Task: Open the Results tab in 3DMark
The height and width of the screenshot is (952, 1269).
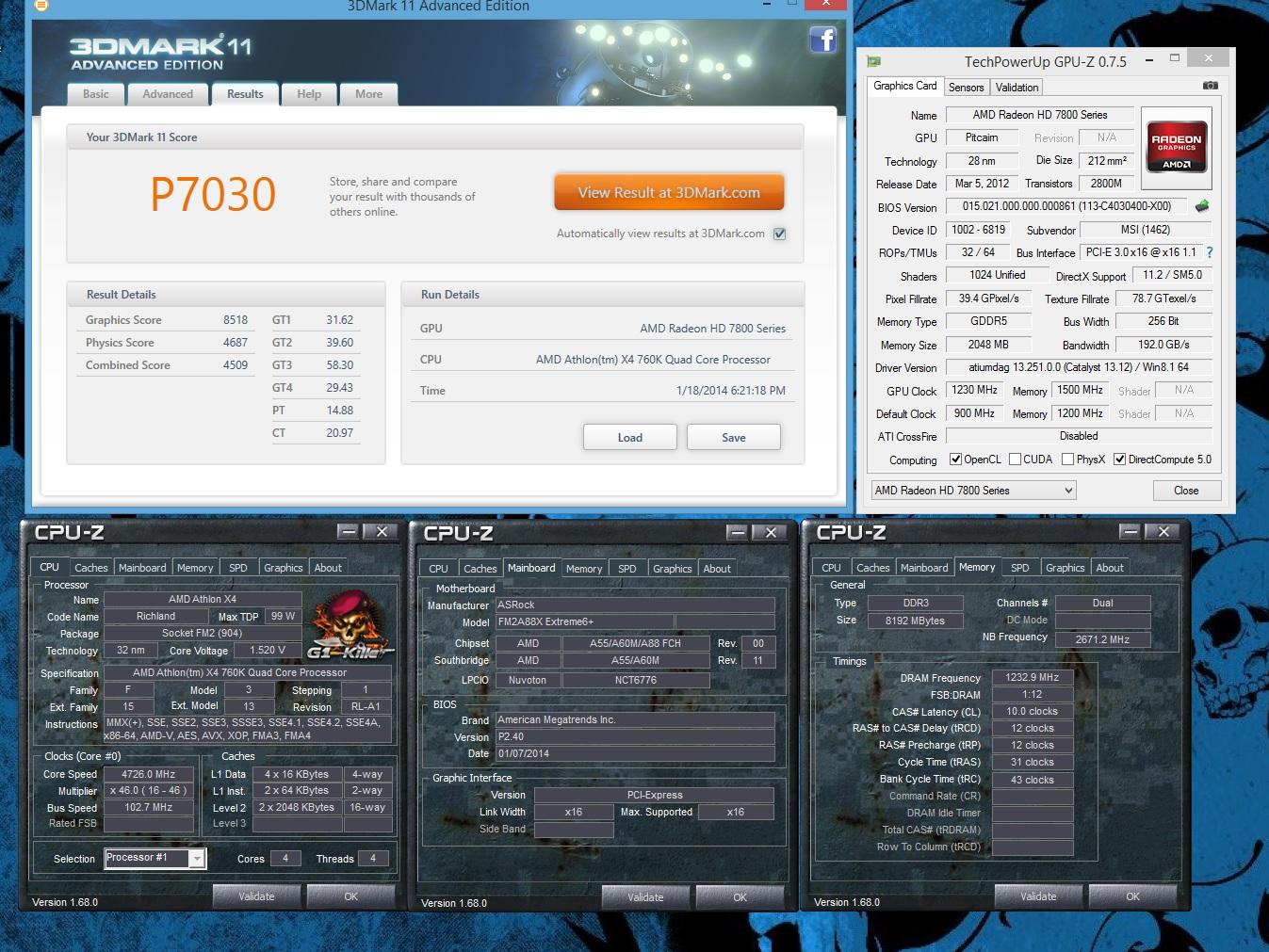Action: click(x=245, y=94)
